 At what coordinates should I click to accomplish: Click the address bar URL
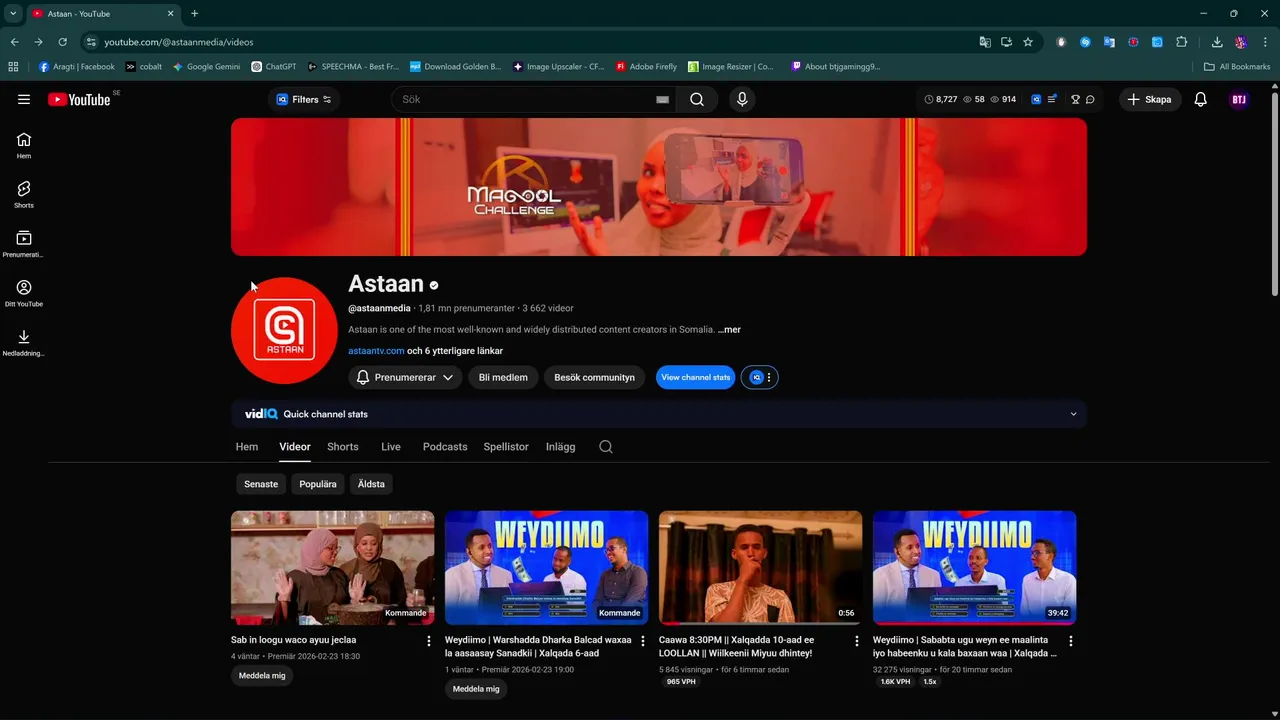179,42
